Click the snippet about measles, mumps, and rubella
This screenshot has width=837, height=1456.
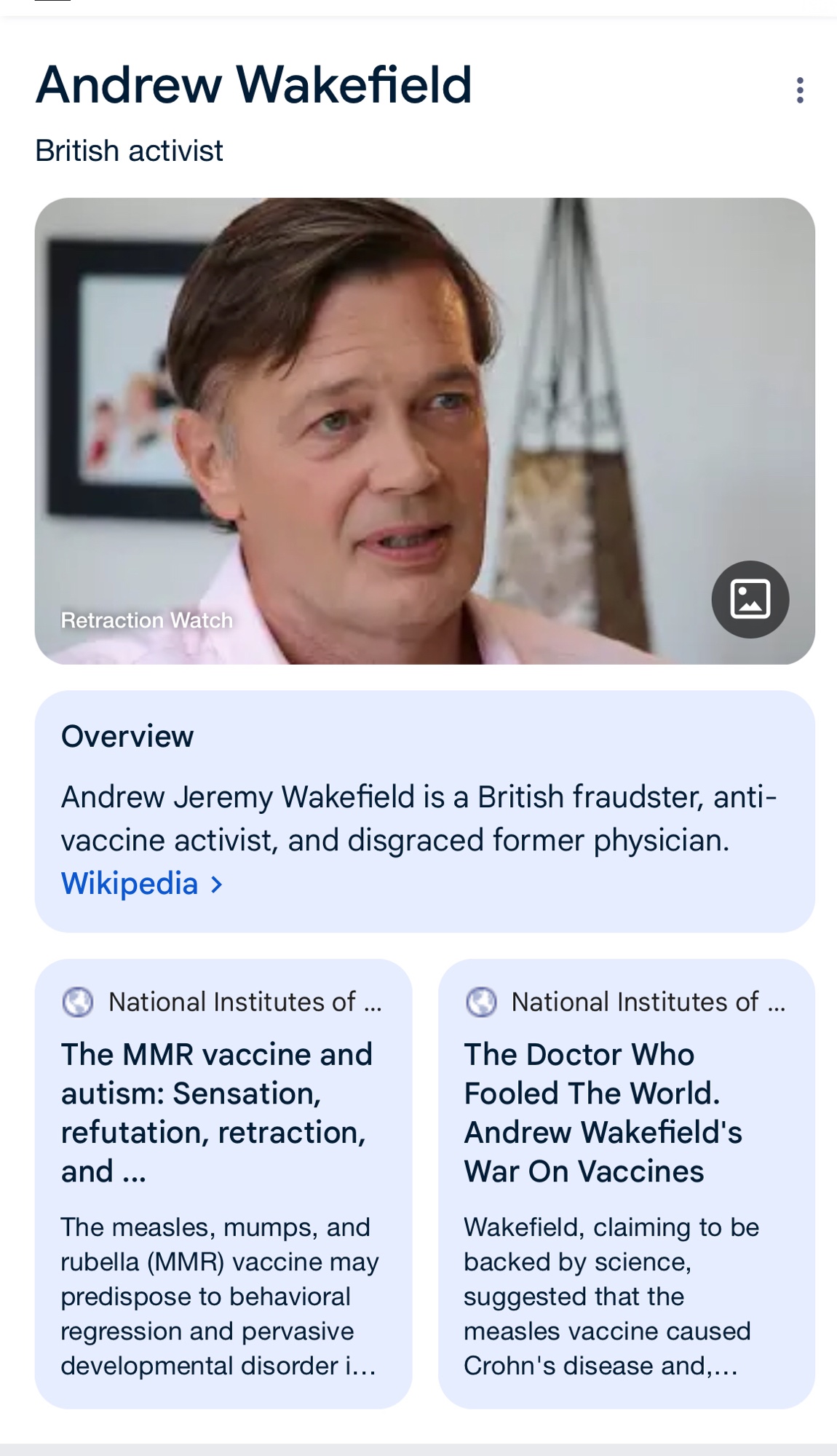coord(218,1296)
